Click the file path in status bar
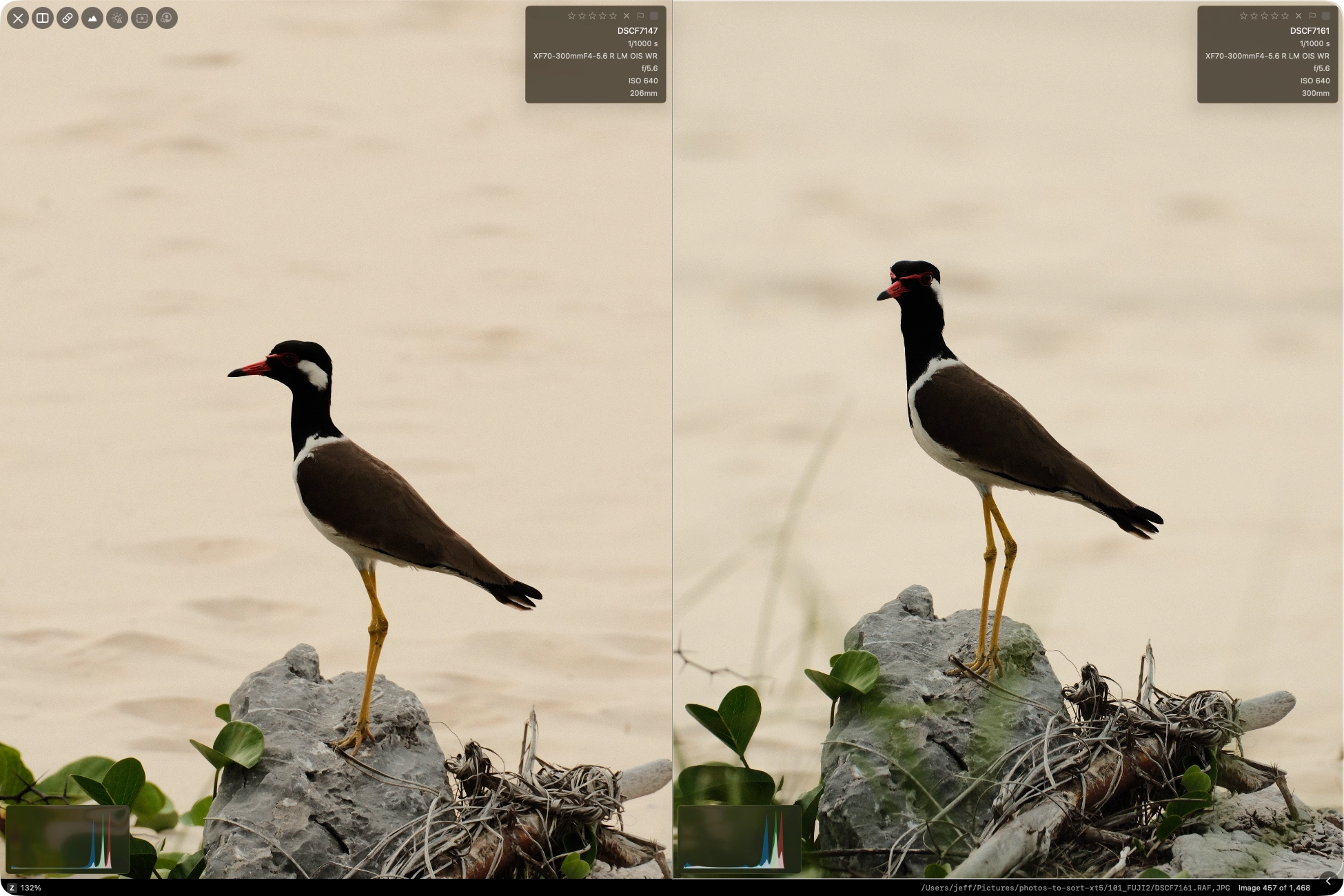1344x896 pixels. click(x=1075, y=888)
